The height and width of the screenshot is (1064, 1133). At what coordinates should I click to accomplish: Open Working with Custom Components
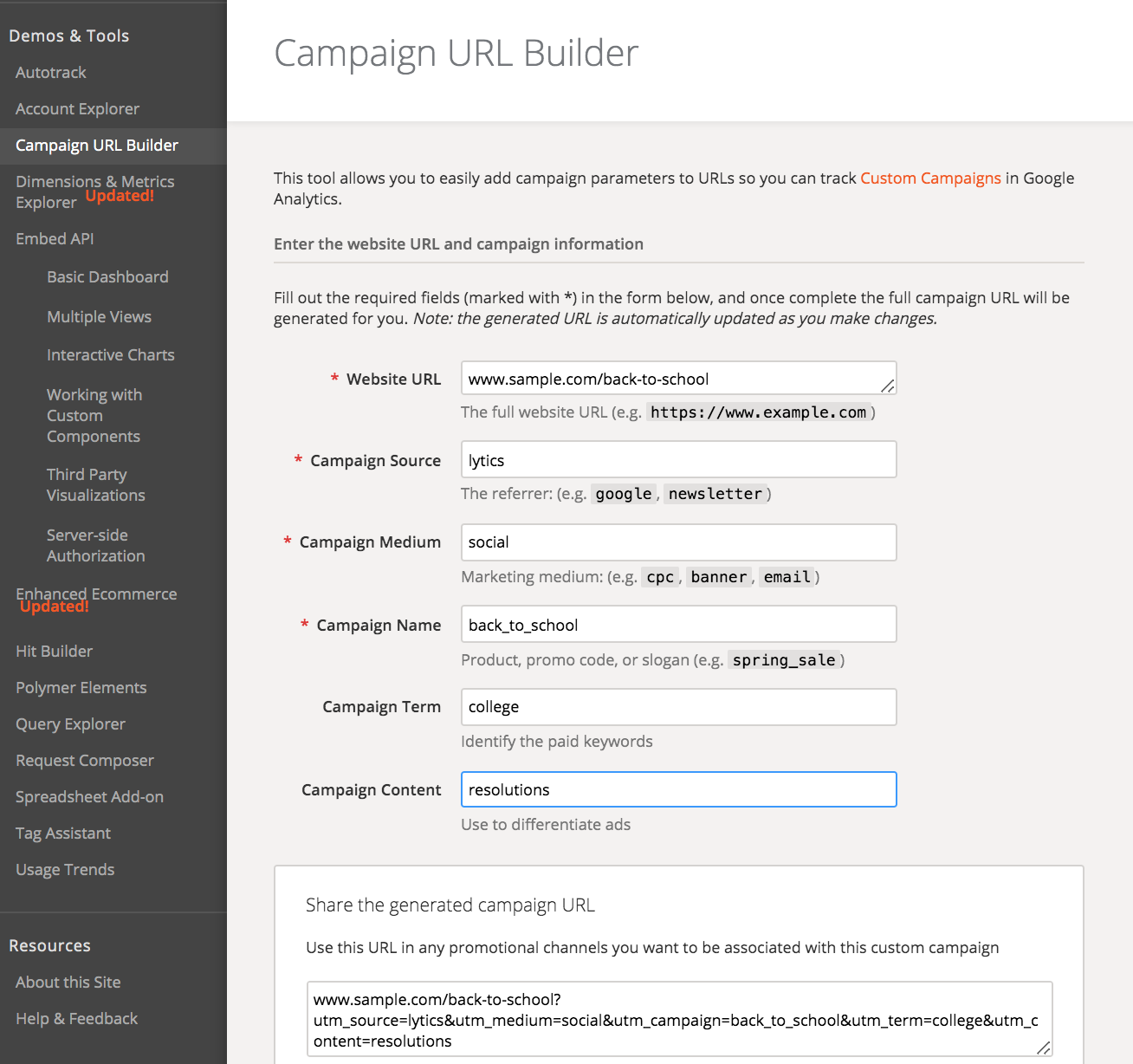94,416
